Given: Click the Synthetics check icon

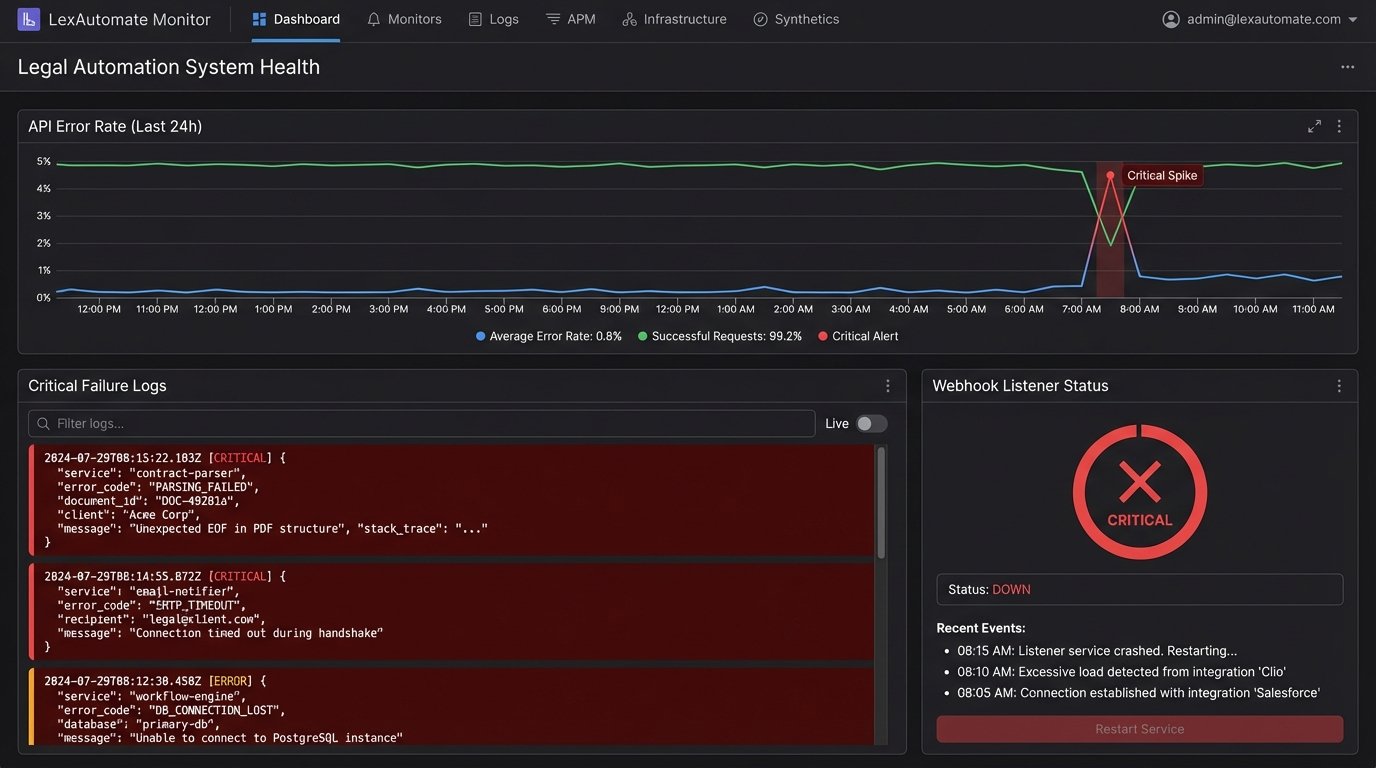Looking at the screenshot, I should [762, 18].
